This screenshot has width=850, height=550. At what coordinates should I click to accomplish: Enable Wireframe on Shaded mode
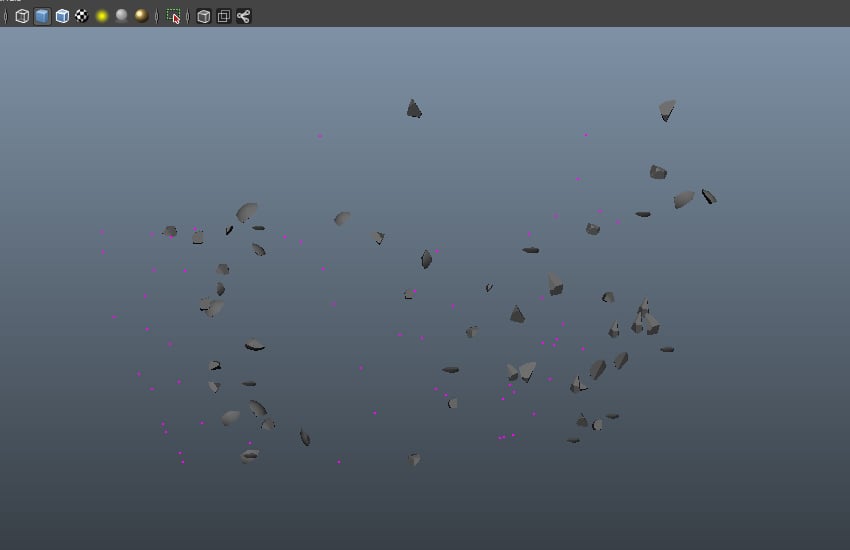pos(62,16)
